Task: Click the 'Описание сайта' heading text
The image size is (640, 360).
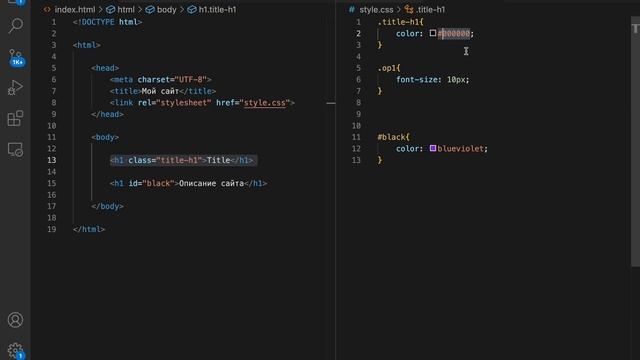Action: (211, 183)
